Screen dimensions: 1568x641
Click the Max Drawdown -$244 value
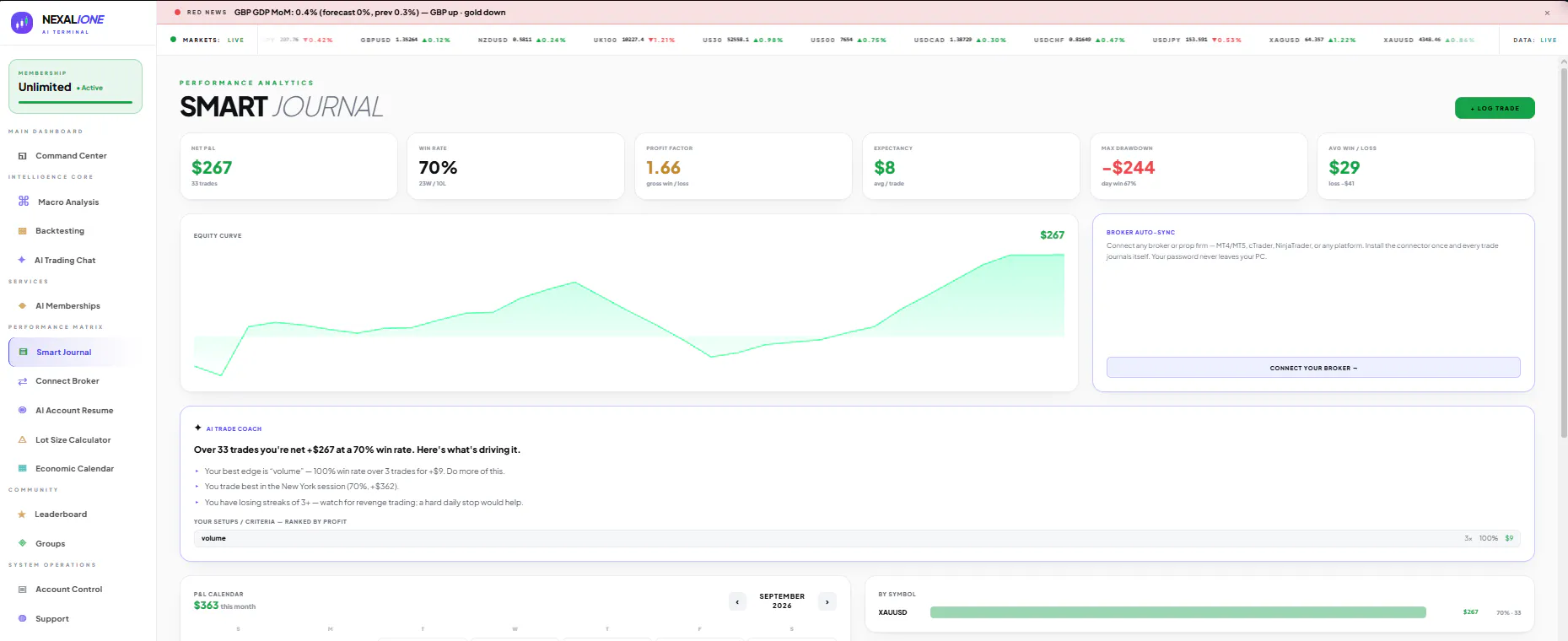click(1129, 168)
